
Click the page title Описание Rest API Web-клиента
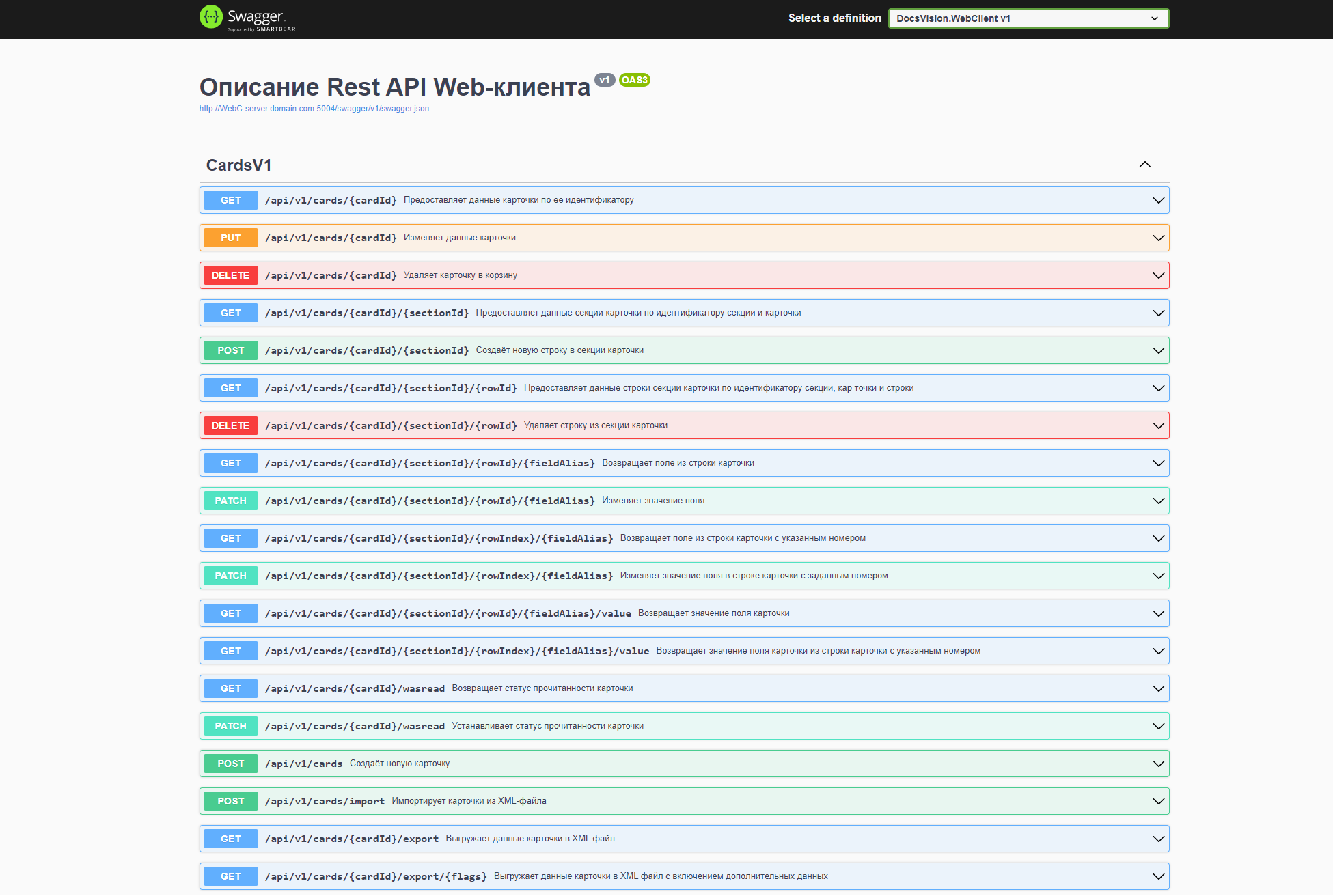[394, 87]
